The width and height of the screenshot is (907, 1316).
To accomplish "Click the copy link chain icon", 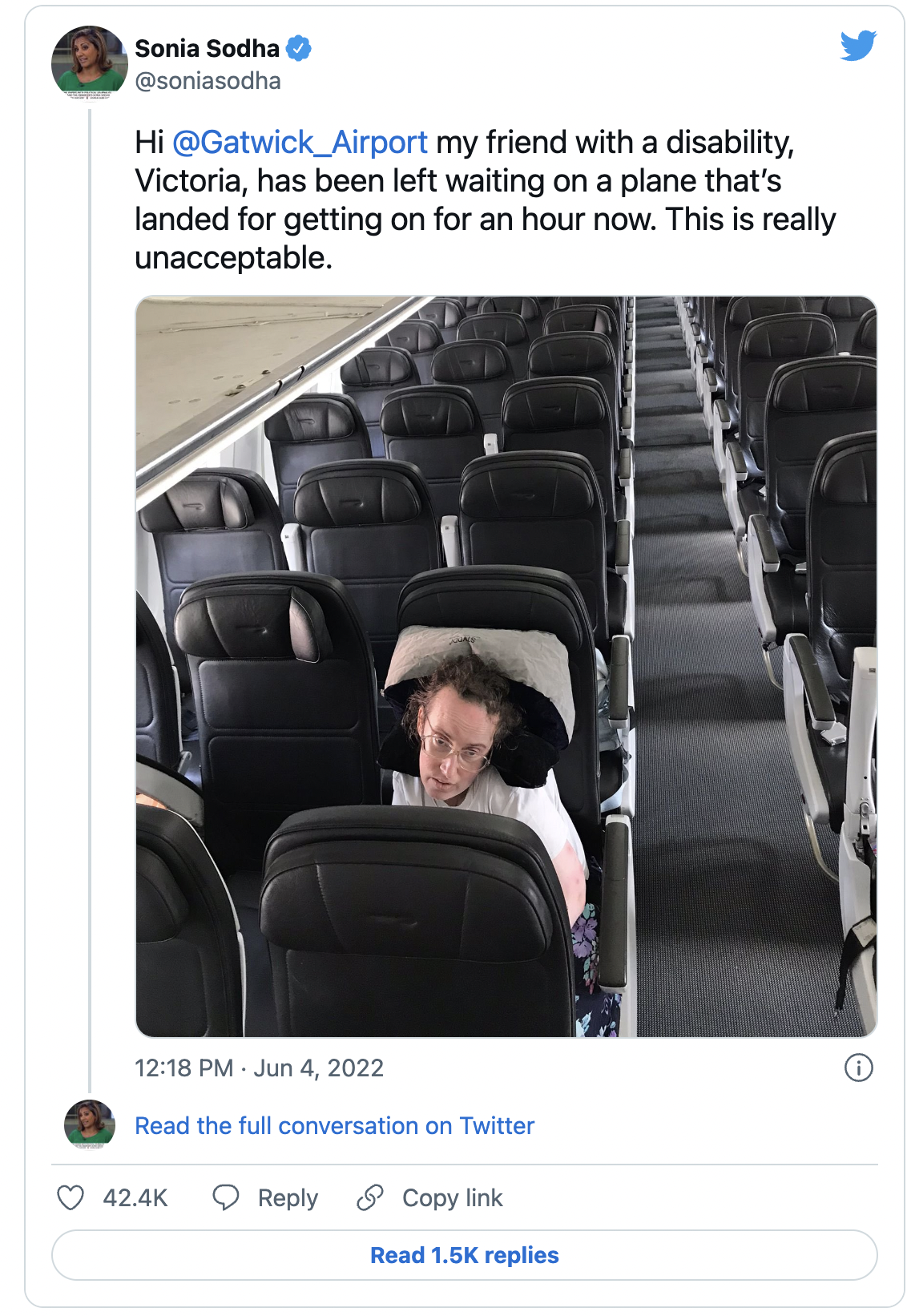I will click(370, 1197).
